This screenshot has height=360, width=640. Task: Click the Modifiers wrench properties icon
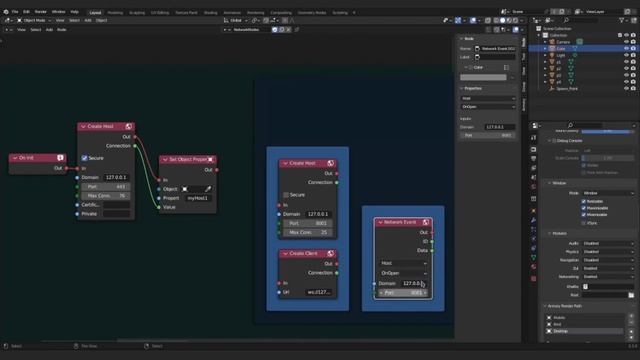pos(533,220)
